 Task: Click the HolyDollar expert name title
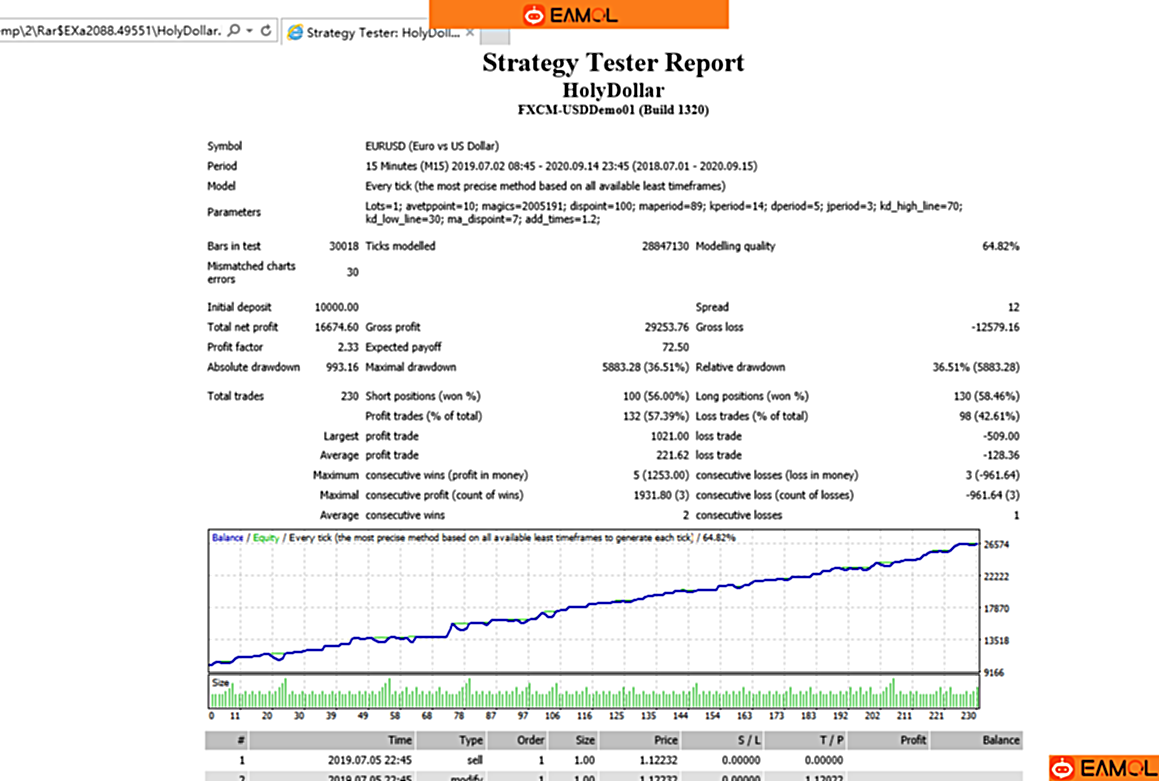click(x=613, y=90)
